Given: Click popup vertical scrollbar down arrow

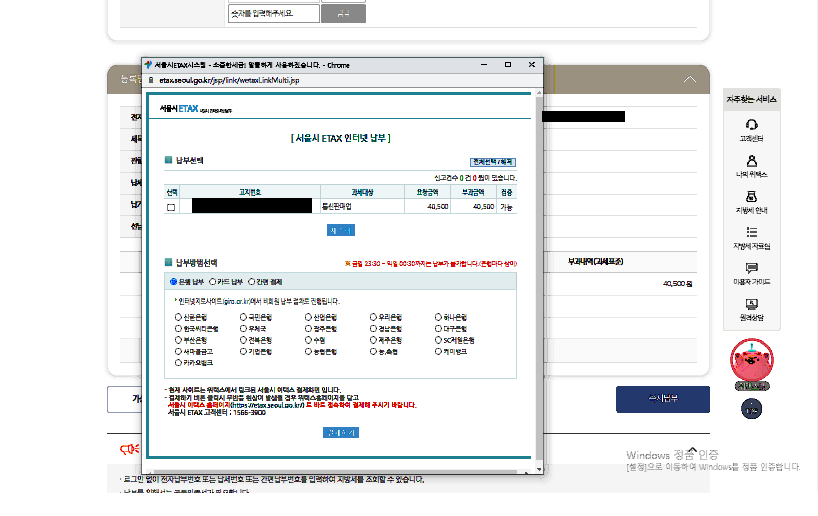Looking at the screenshot, I should (x=539, y=469).
